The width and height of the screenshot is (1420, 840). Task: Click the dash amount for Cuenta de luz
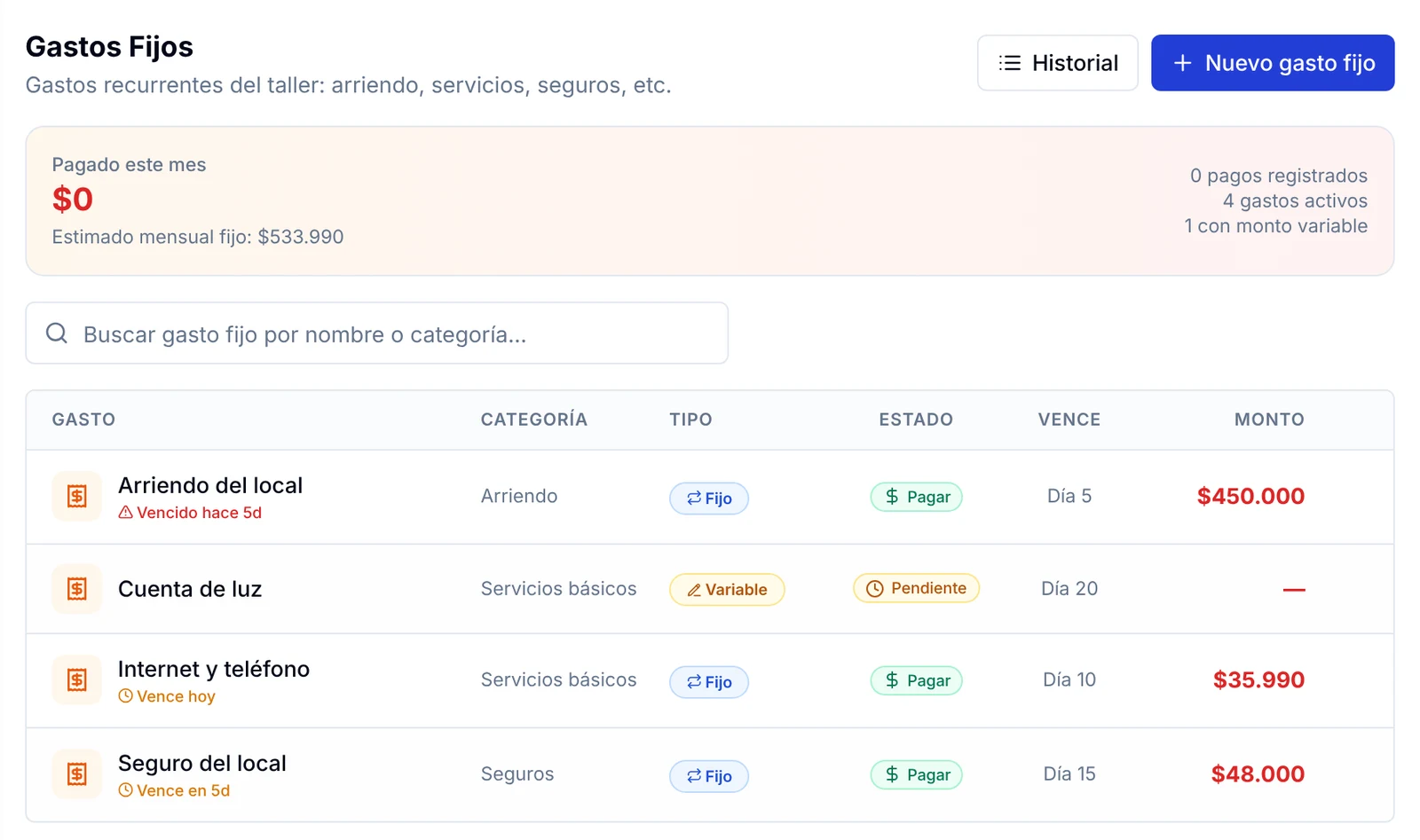pos(1294,589)
